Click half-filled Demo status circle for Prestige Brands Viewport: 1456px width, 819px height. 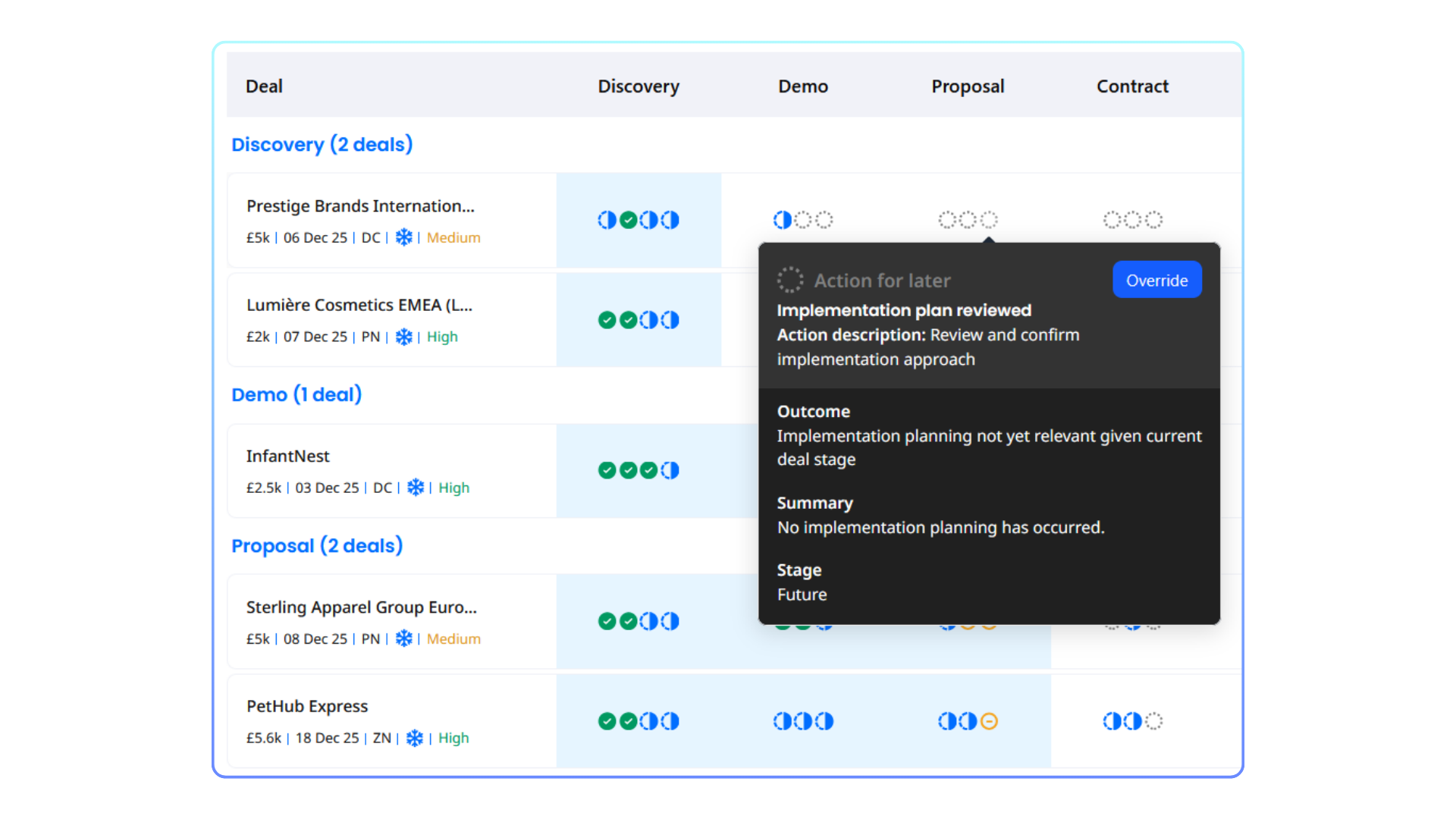pos(782,220)
